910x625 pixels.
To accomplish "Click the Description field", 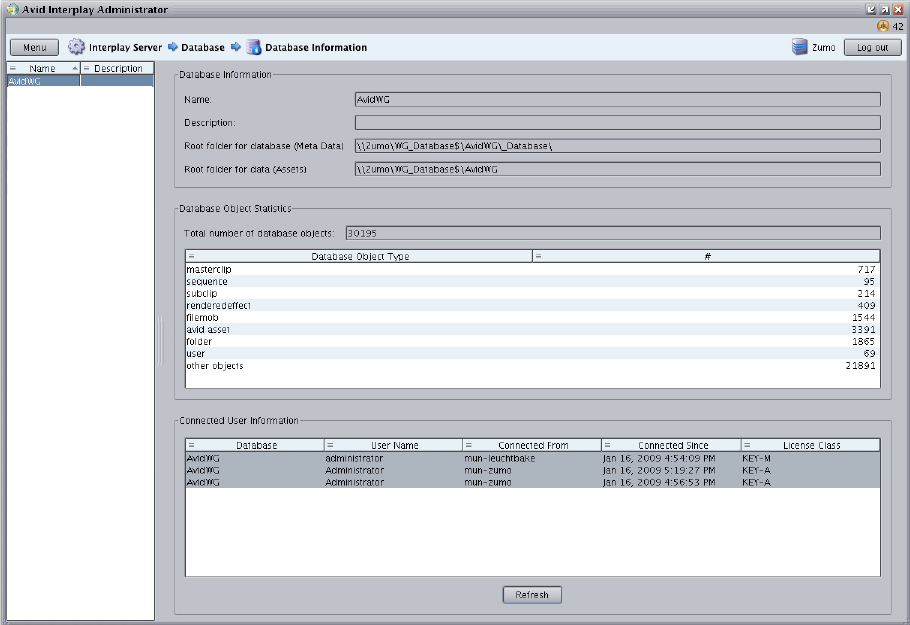I will [618, 122].
